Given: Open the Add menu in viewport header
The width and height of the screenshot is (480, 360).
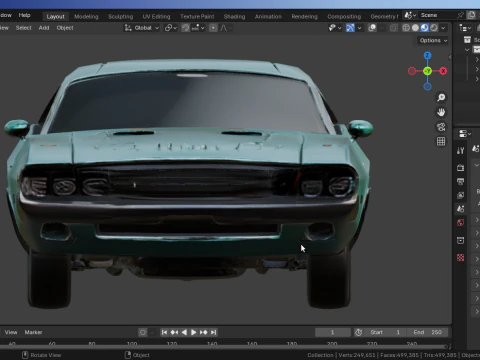Looking at the screenshot, I should pyautogui.click(x=44, y=28).
